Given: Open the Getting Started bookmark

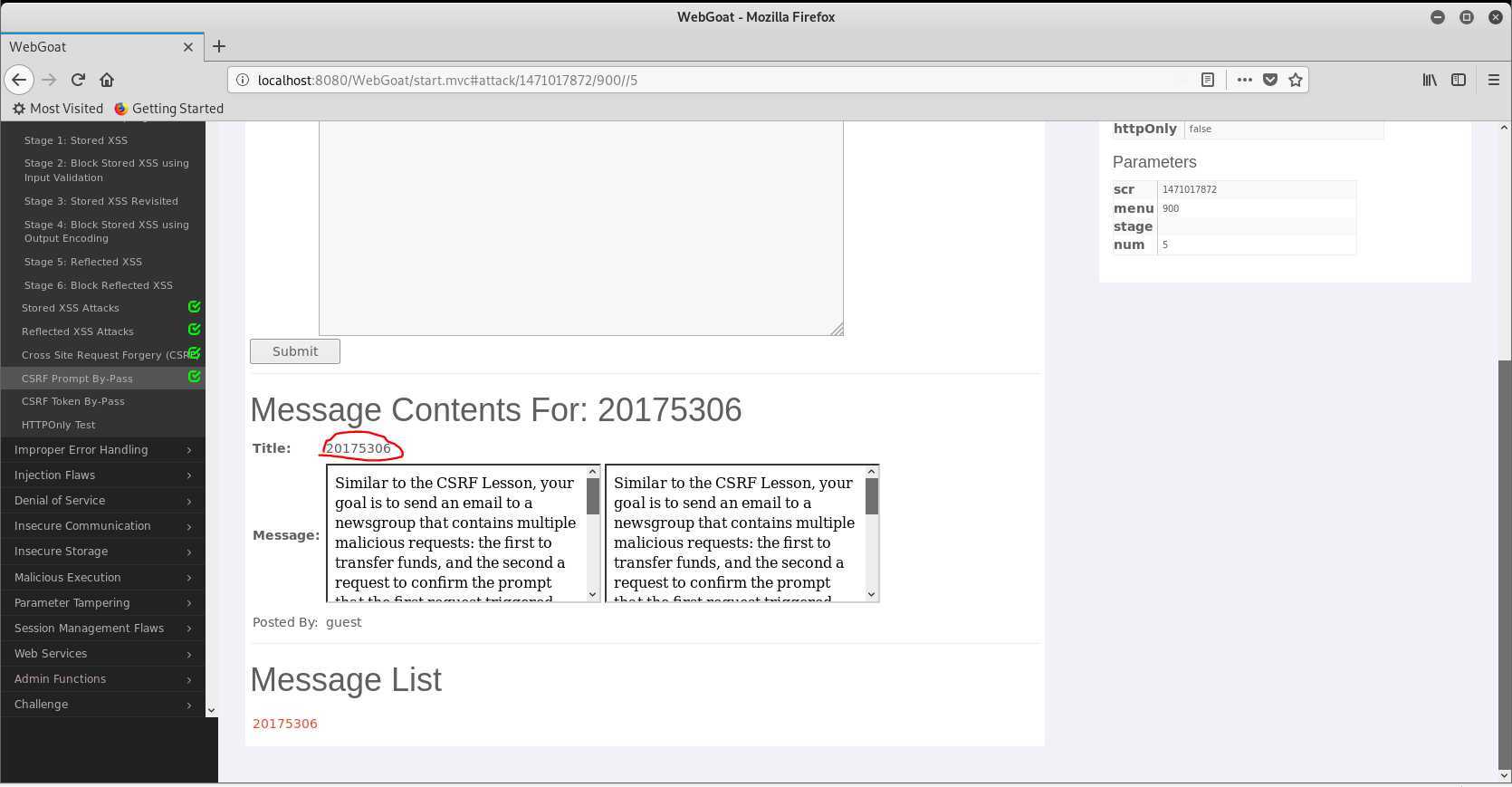Looking at the screenshot, I should [169, 108].
